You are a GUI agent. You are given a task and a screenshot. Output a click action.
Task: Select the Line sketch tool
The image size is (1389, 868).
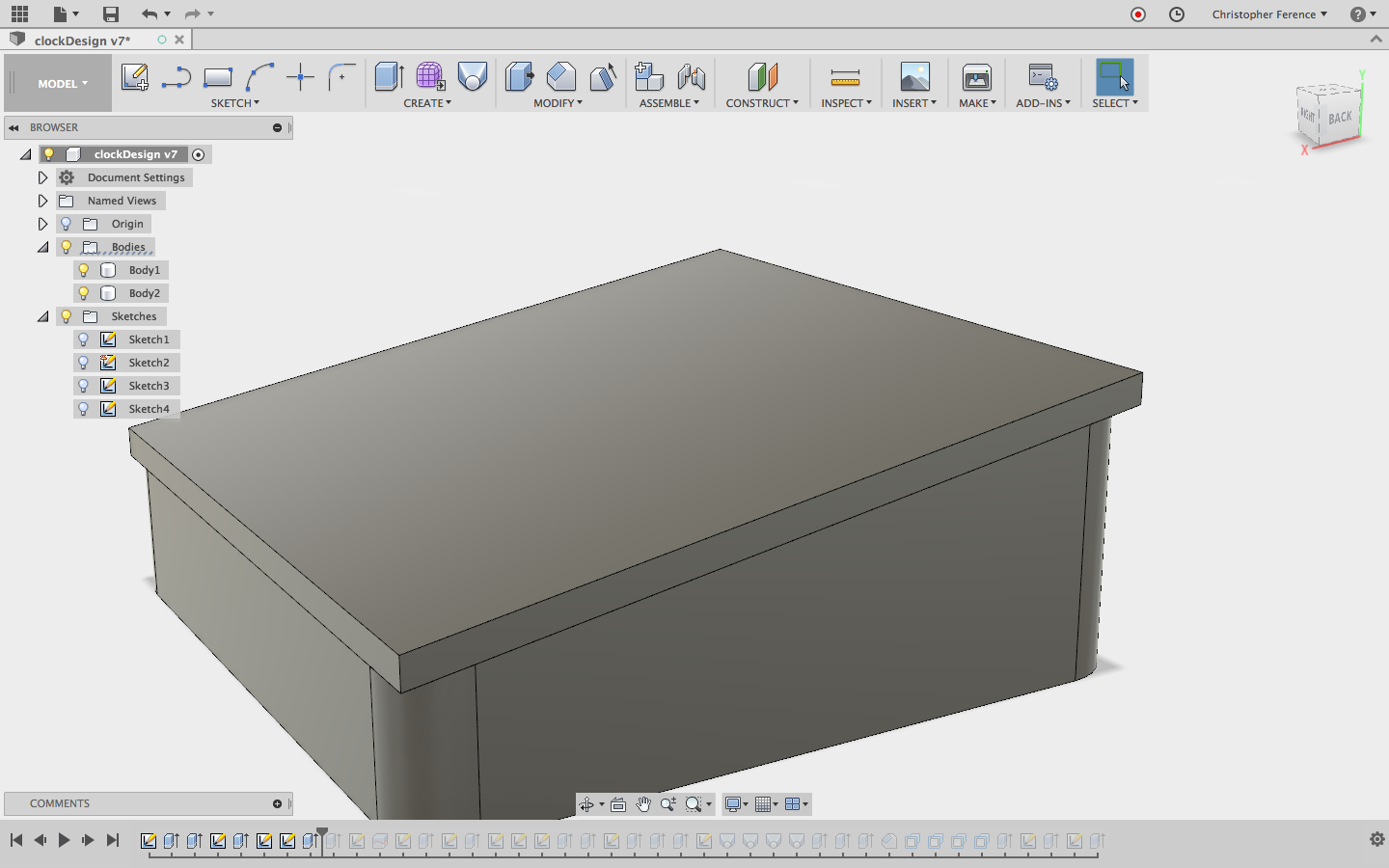click(x=176, y=77)
